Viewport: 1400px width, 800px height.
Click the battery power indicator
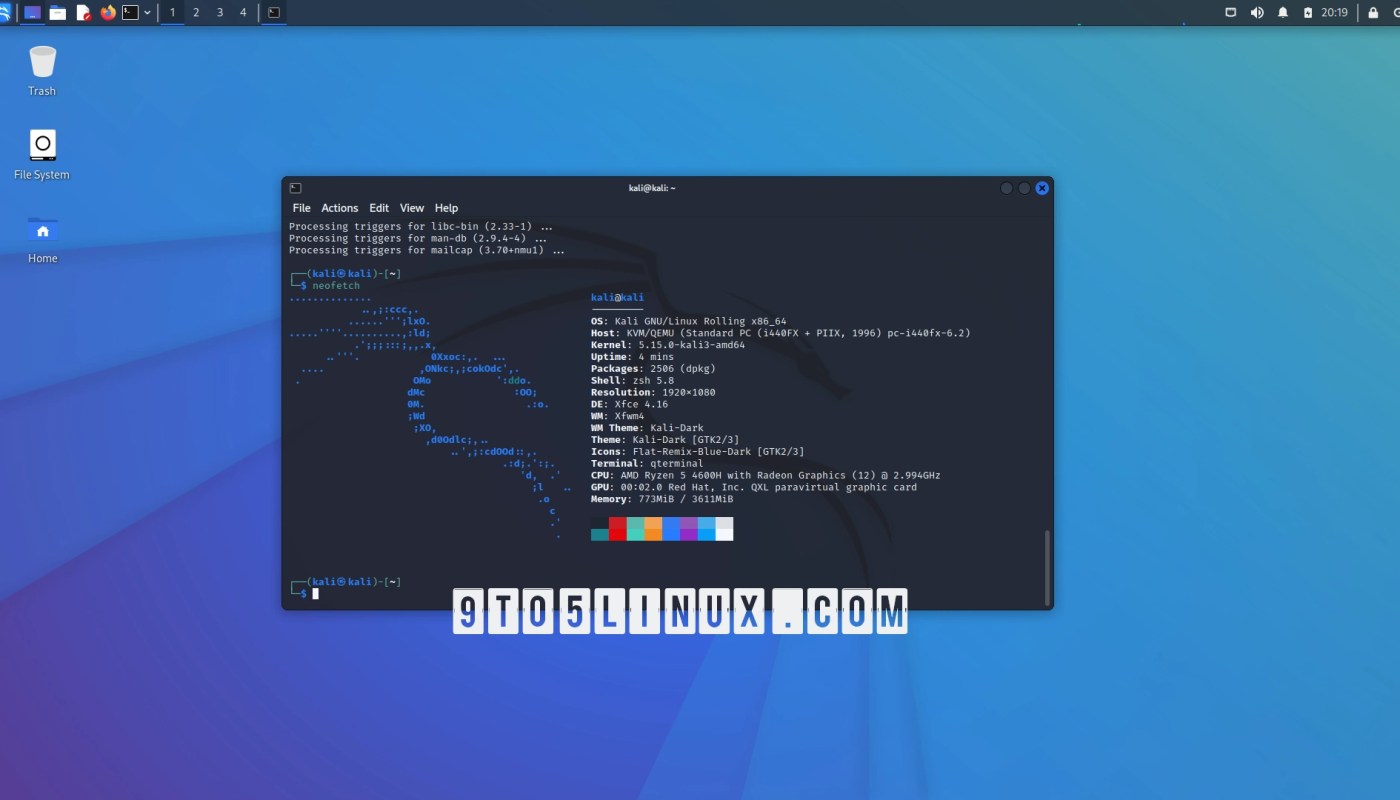click(1308, 13)
